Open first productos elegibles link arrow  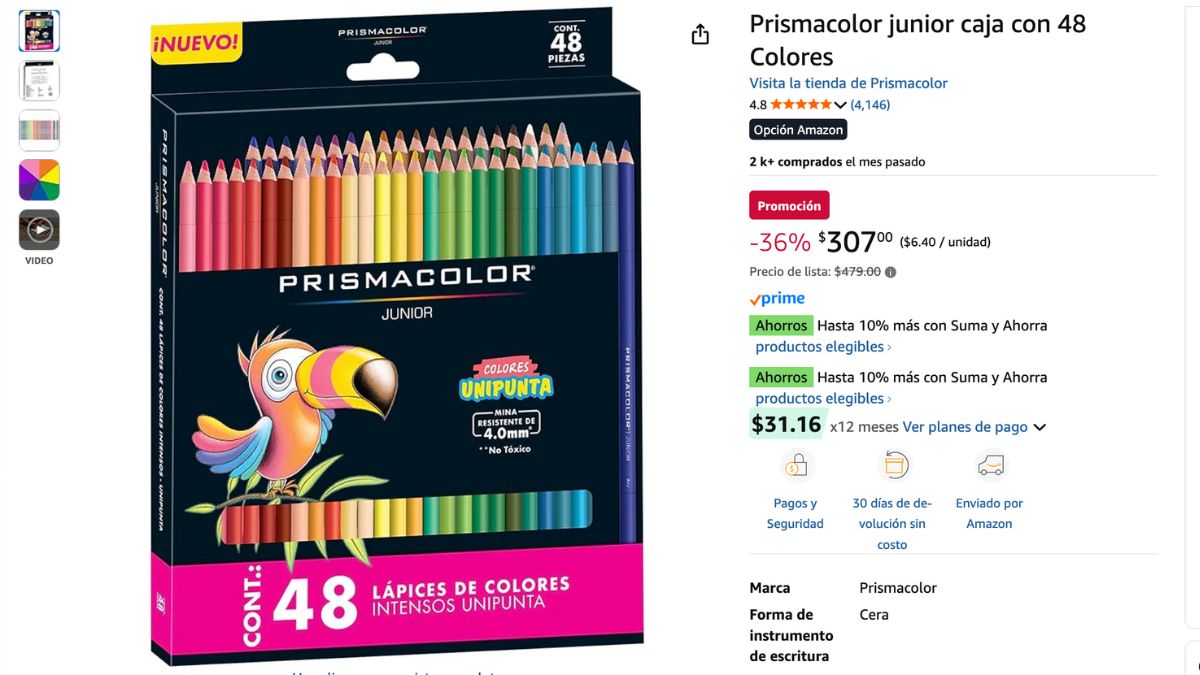tap(889, 347)
